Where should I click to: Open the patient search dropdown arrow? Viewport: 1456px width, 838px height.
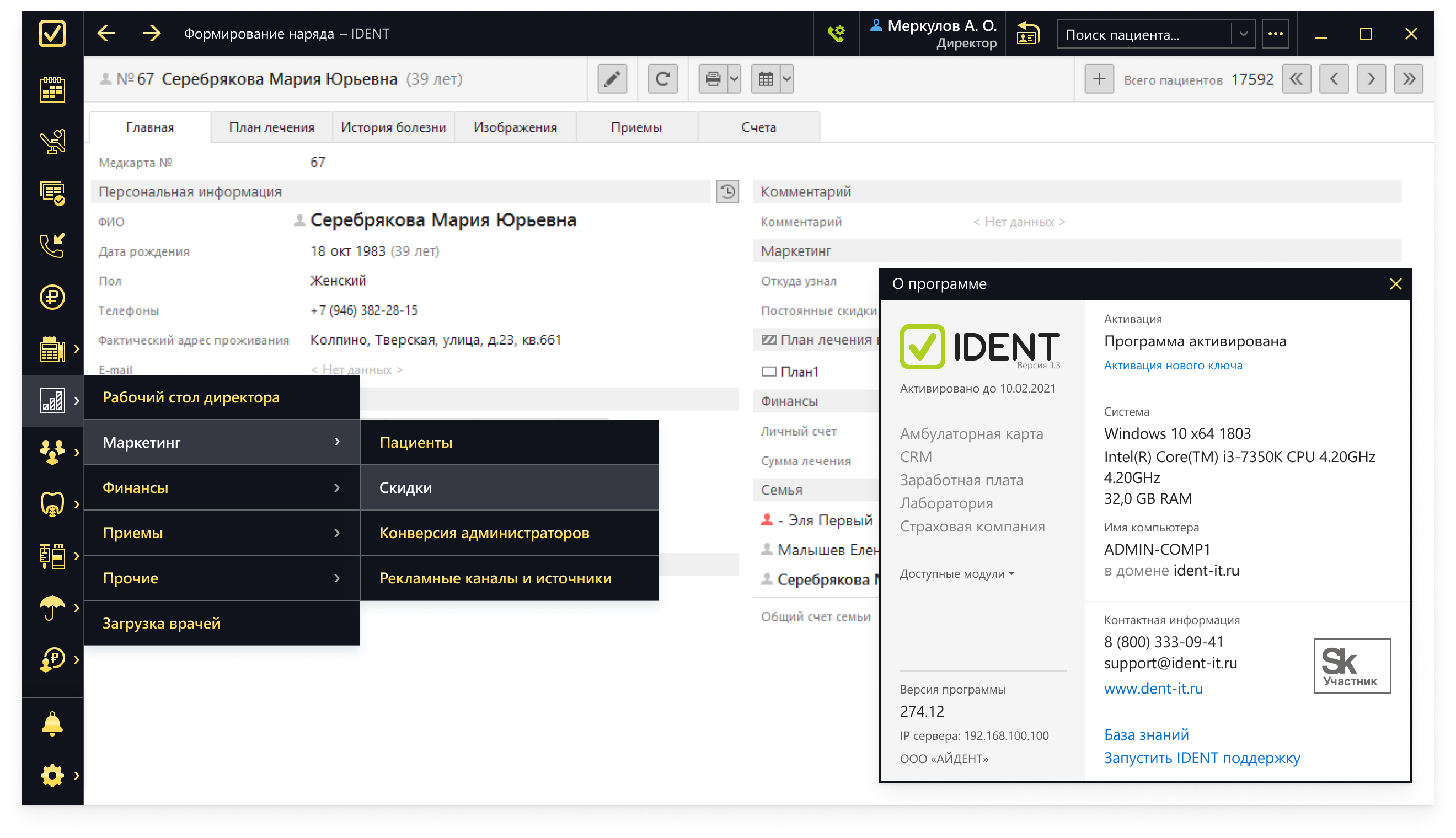click(x=1243, y=34)
